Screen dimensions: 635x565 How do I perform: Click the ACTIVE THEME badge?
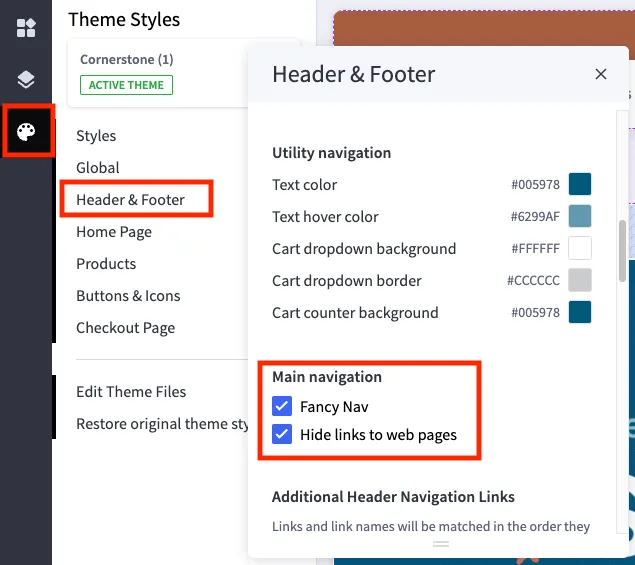coord(126,85)
